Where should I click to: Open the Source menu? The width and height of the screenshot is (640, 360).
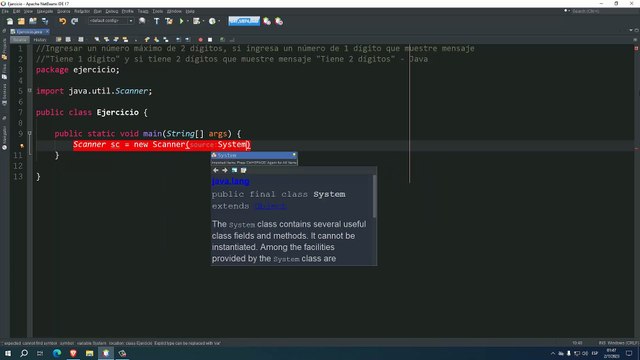[63, 11]
